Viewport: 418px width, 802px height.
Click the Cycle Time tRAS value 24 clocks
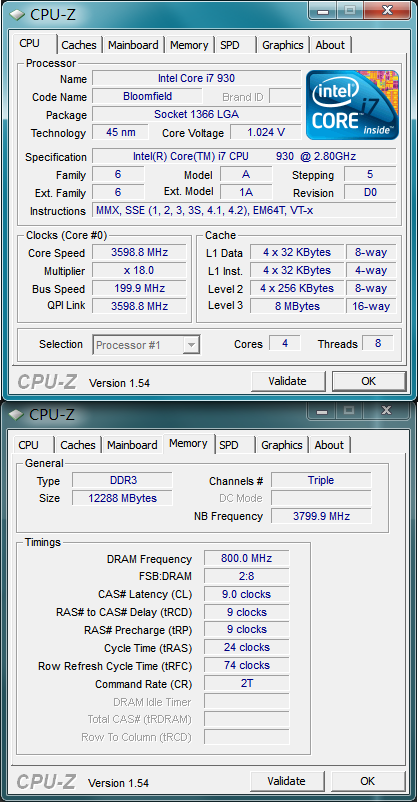coord(247,648)
